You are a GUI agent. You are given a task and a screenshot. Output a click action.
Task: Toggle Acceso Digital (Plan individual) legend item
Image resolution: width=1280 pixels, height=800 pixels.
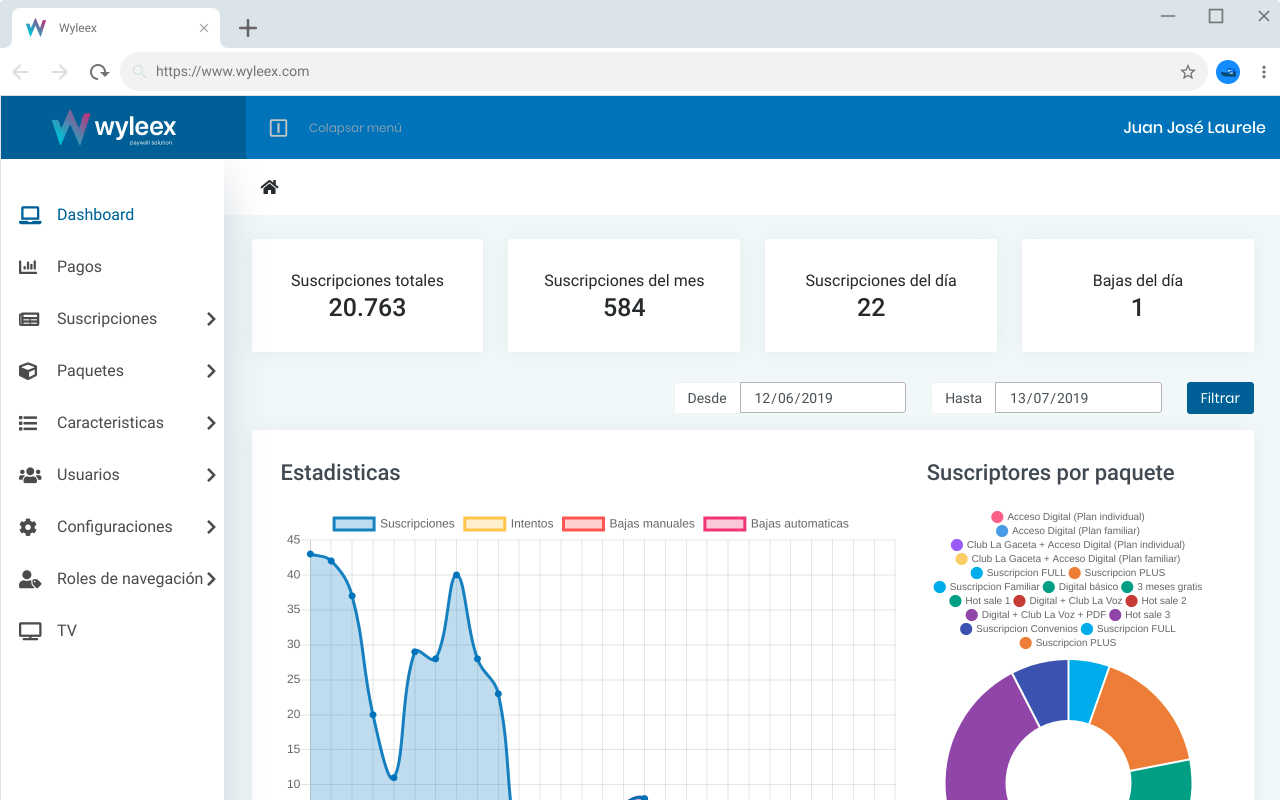coord(1067,517)
